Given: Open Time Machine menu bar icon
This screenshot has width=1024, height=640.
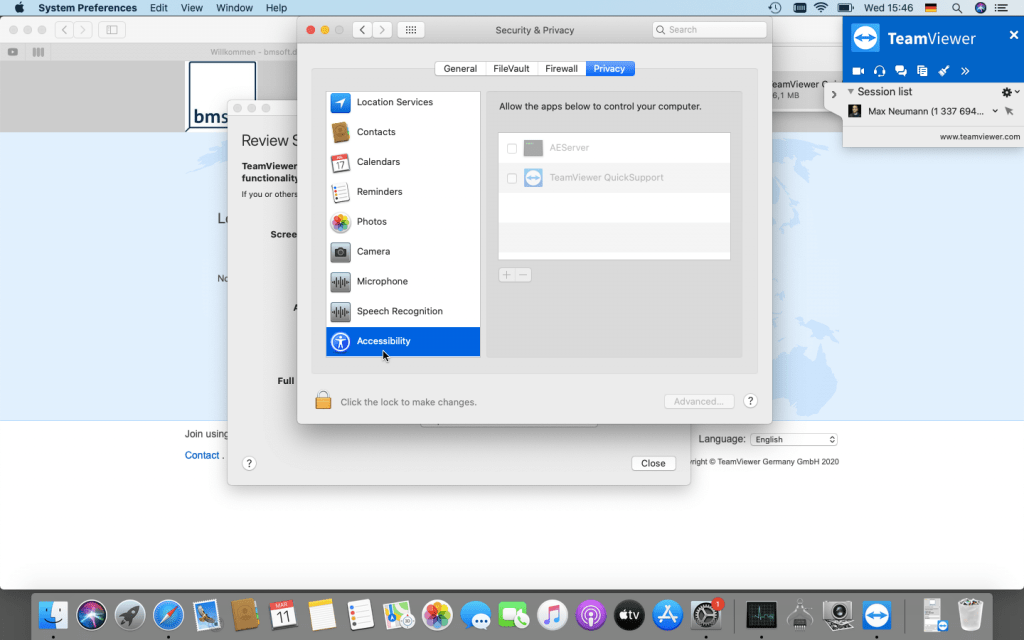Looking at the screenshot, I should (x=775, y=8).
